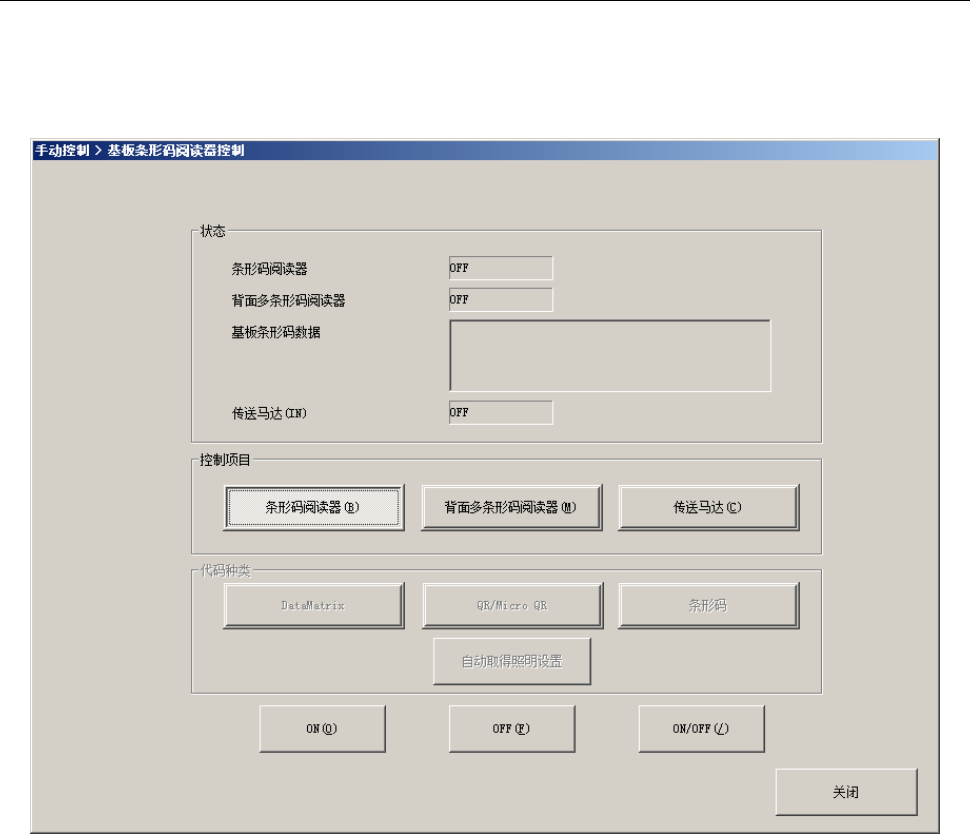970x834 pixels.
Task: Click the 代码种类 group heading
Action: click(x=225, y=570)
